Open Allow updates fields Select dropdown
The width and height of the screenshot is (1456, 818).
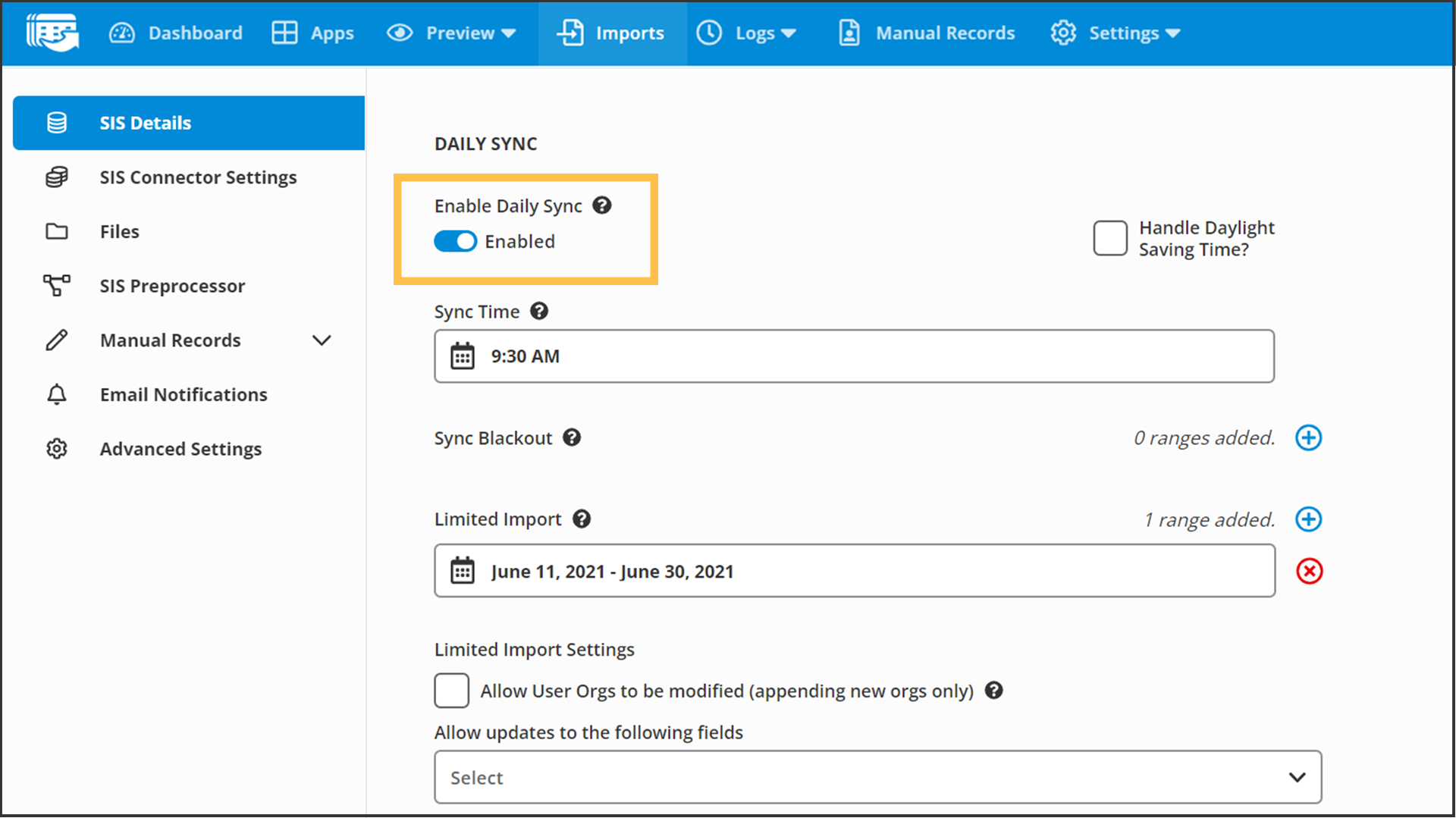click(877, 777)
